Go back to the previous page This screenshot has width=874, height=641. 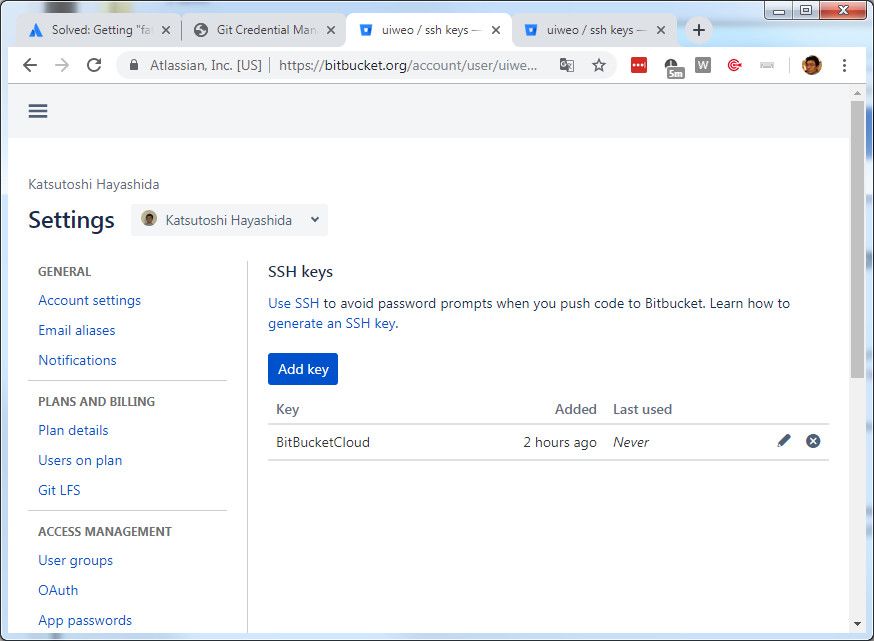click(30, 65)
